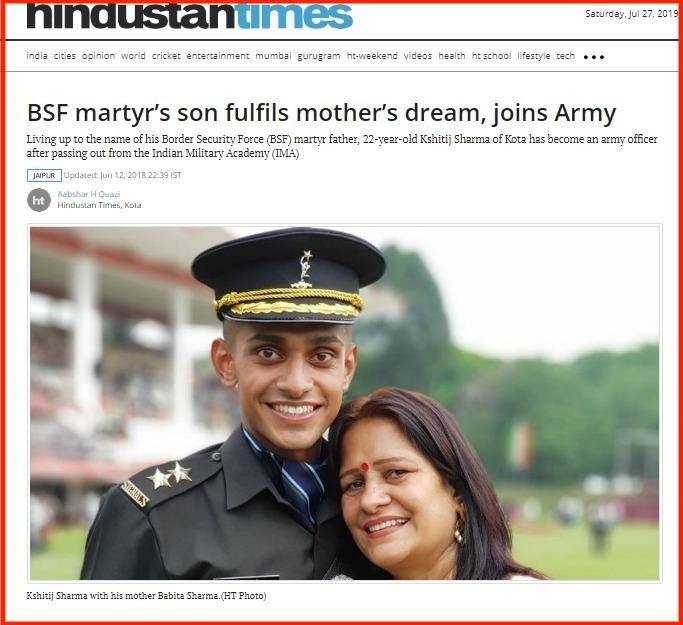Go to the videos section
Screen dimensions: 683x625
[x=418, y=56]
